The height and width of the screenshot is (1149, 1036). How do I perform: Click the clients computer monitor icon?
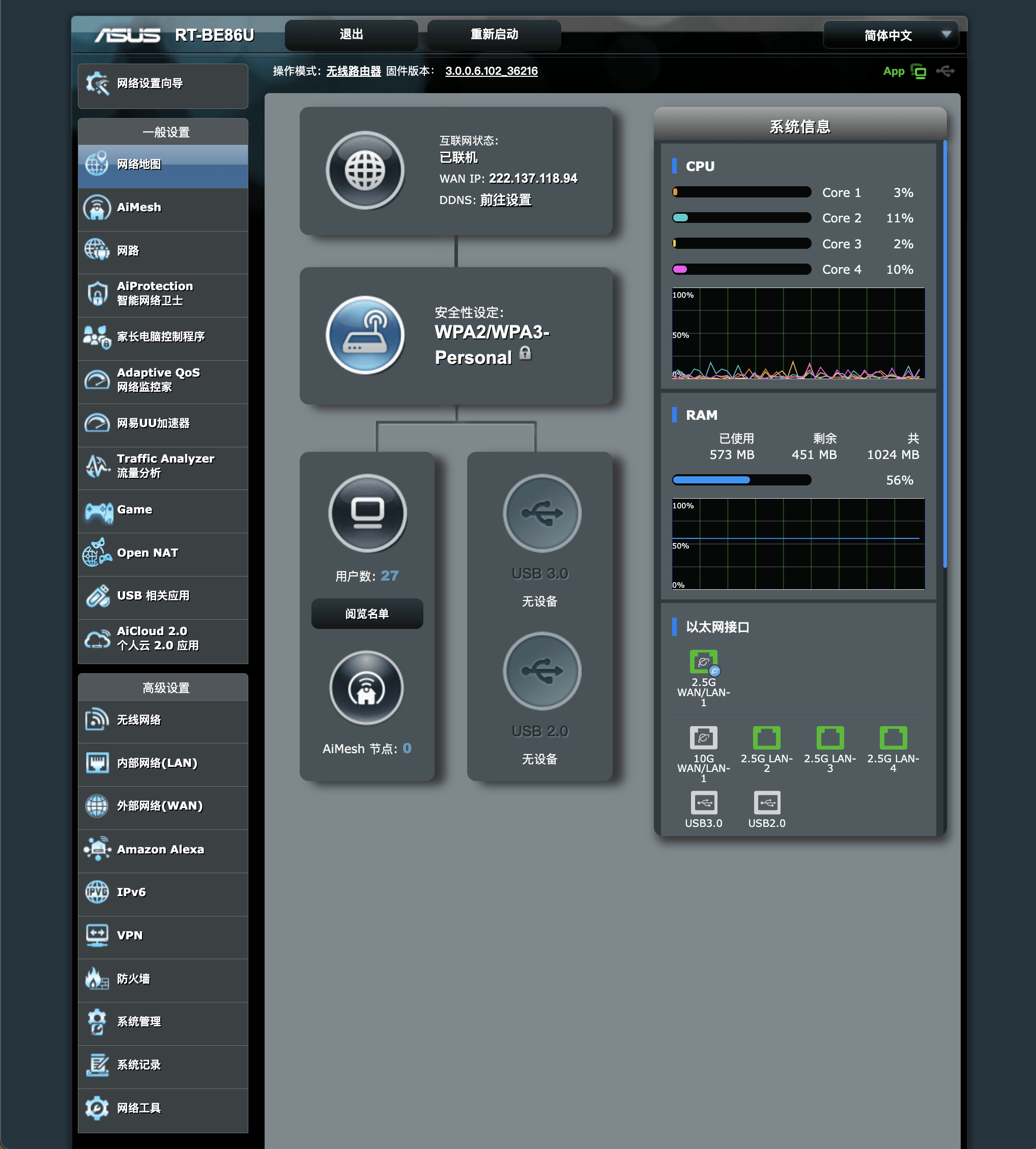pos(367,513)
